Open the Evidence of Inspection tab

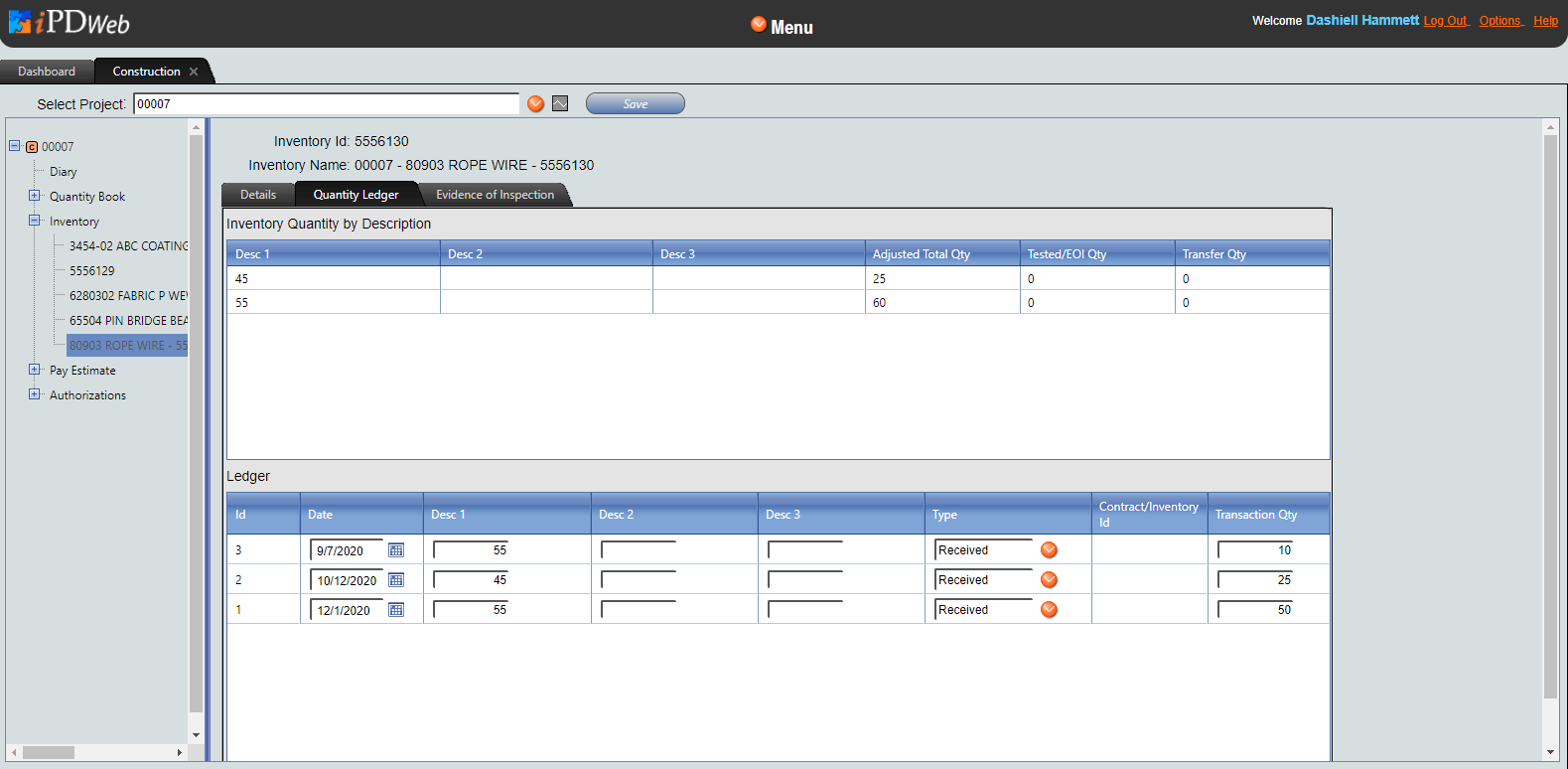[x=495, y=195]
